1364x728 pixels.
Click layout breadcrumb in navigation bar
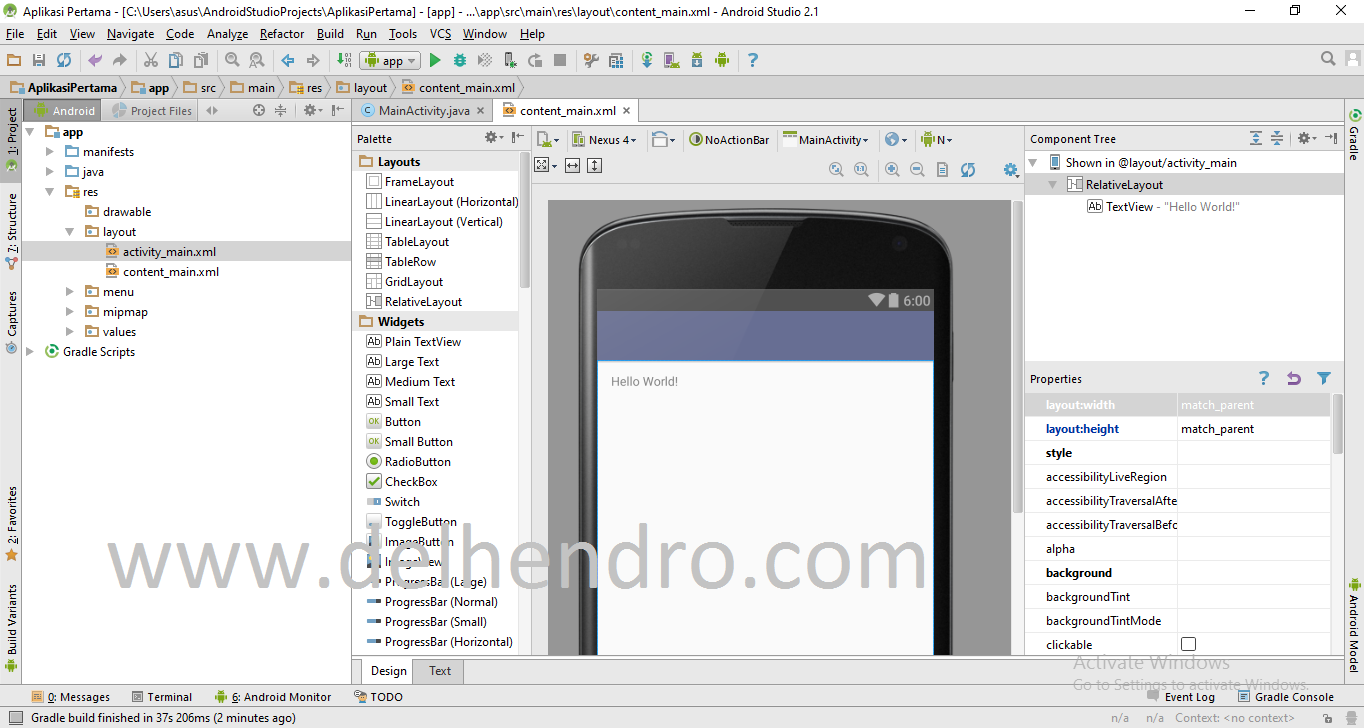click(x=362, y=88)
